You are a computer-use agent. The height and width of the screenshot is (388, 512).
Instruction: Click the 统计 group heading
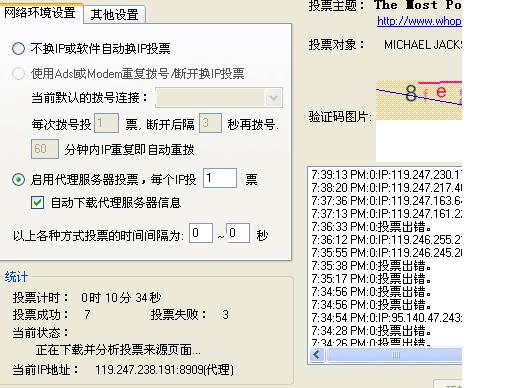point(16,277)
